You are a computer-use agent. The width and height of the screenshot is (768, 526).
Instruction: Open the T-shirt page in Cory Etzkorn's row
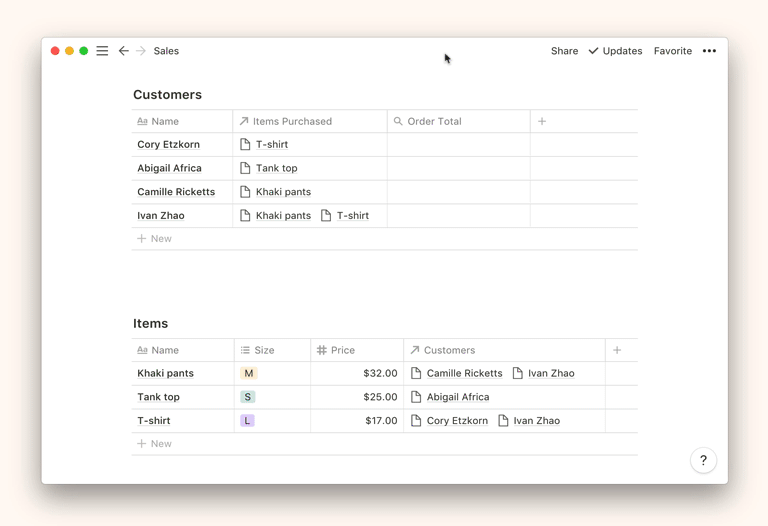[x=271, y=145]
